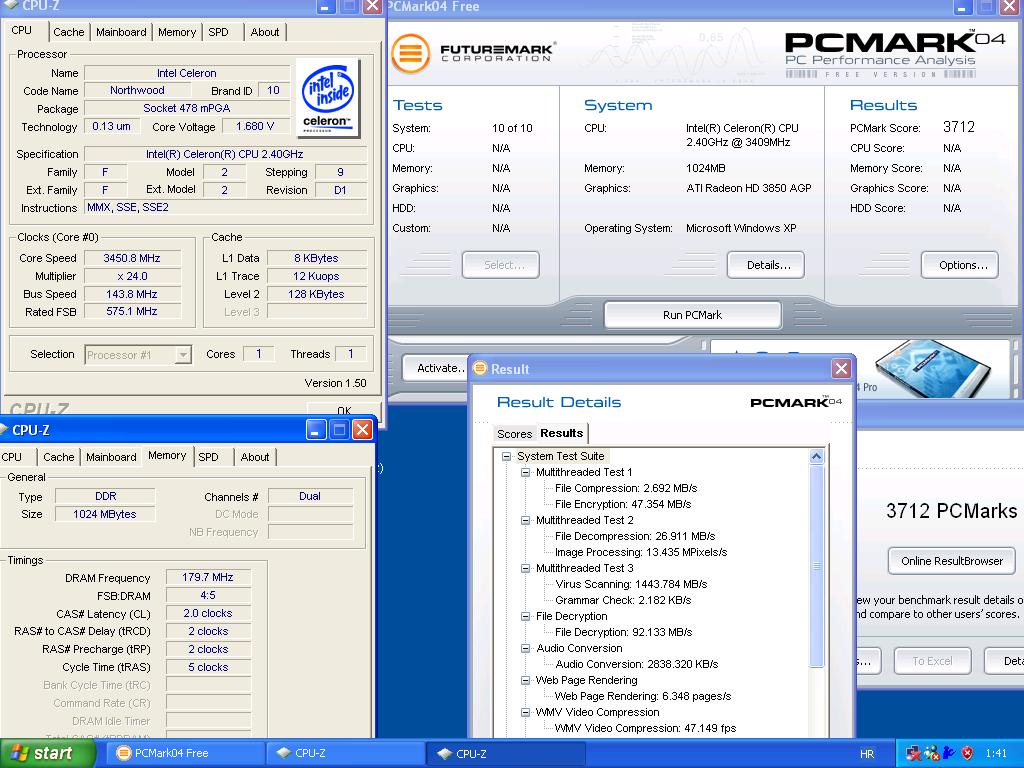Click the Run PCMark button
Image resolution: width=1024 pixels, height=768 pixels.
click(692, 315)
